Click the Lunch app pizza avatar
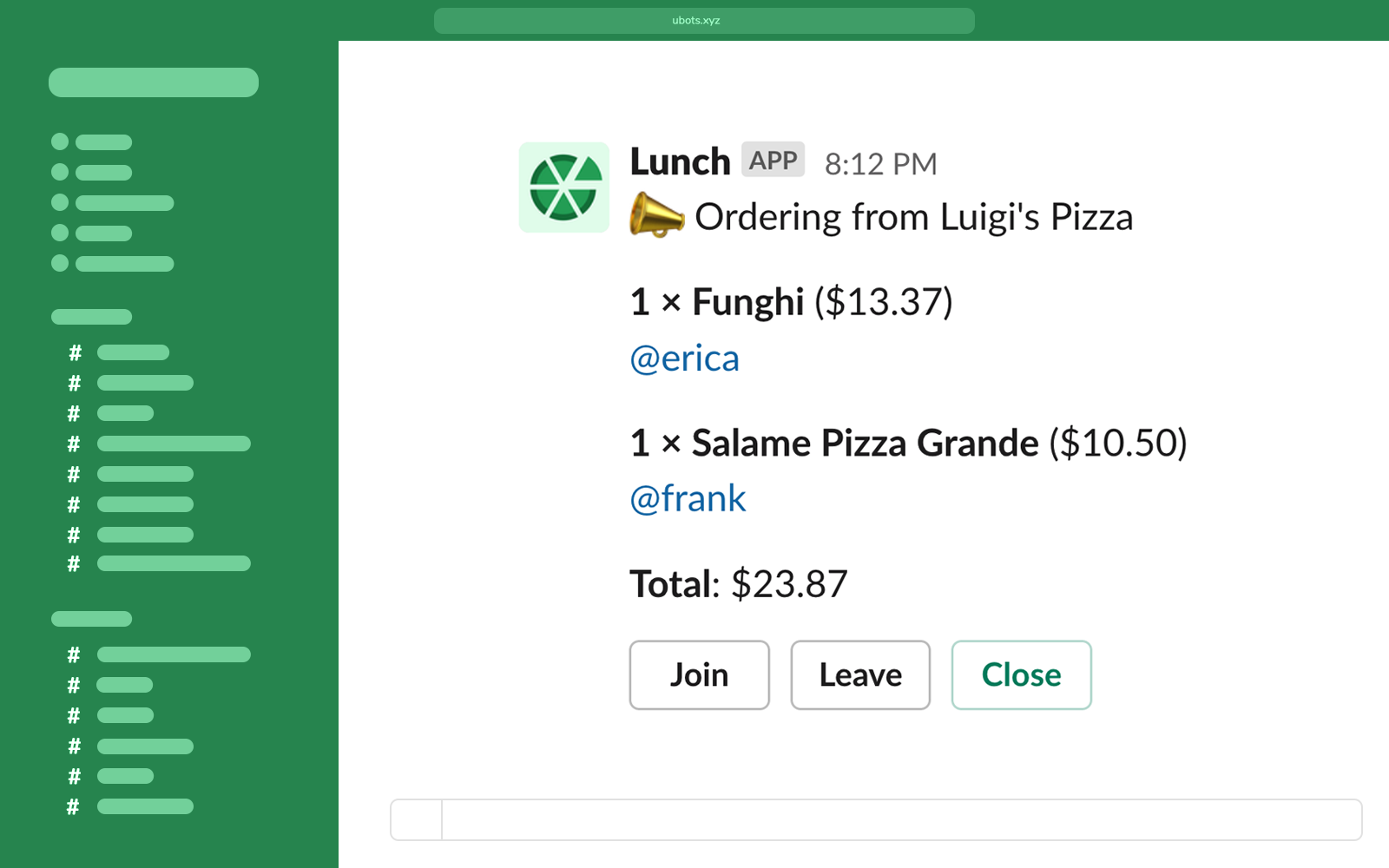Viewport: 1389px width, 868px height. click(563, 187)
